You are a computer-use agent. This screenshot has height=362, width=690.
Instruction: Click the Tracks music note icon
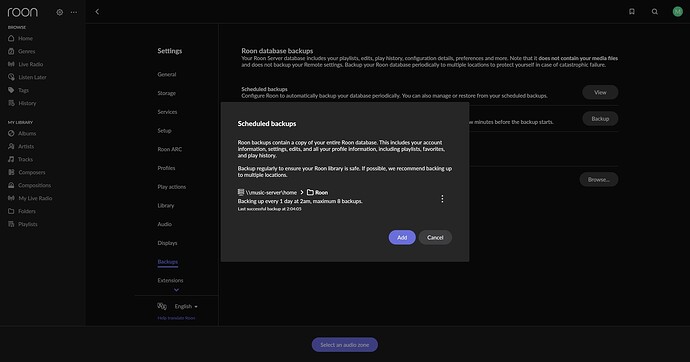11,159
